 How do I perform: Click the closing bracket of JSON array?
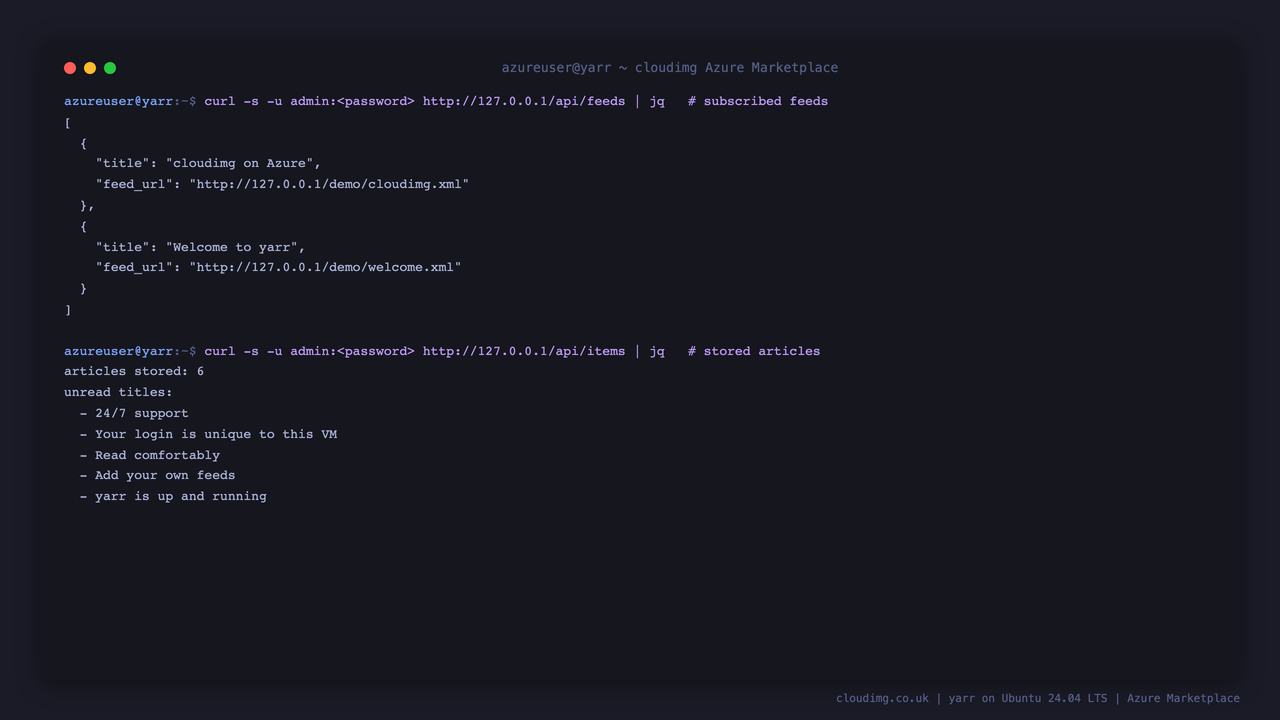[68, 309]
